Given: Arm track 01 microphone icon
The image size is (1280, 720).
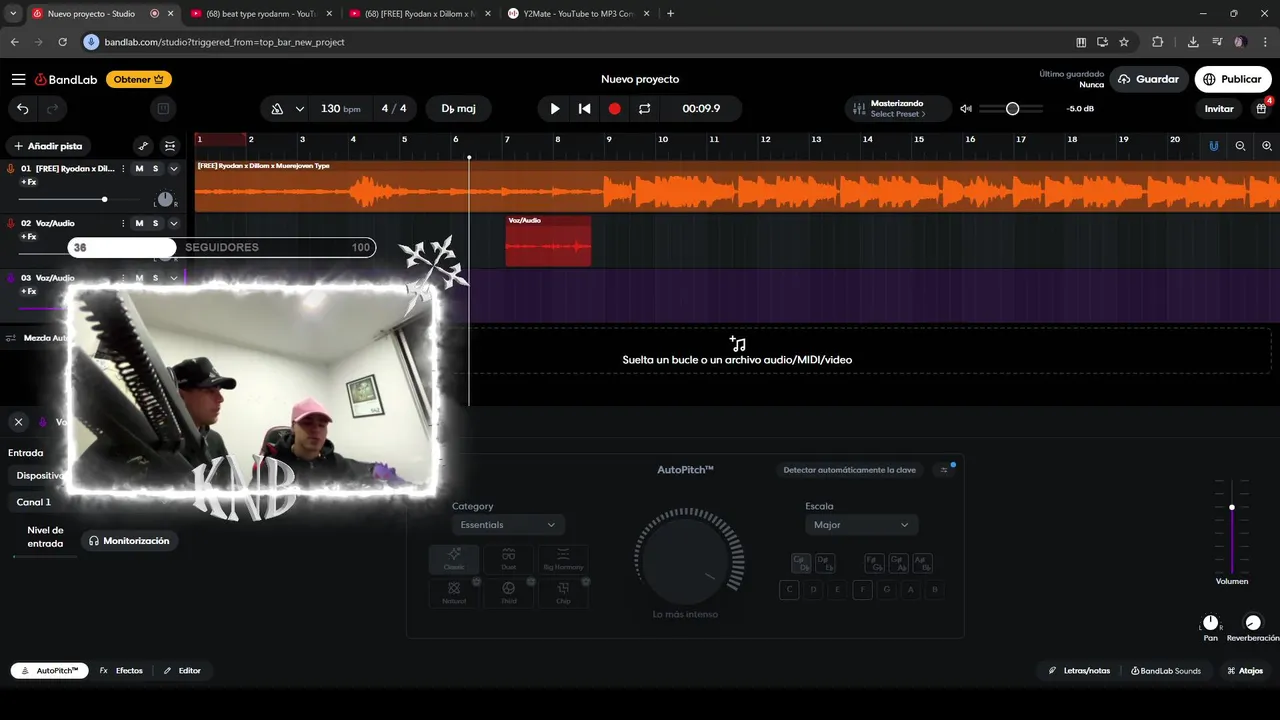Looking at the screenshot, I should [10, 168].
